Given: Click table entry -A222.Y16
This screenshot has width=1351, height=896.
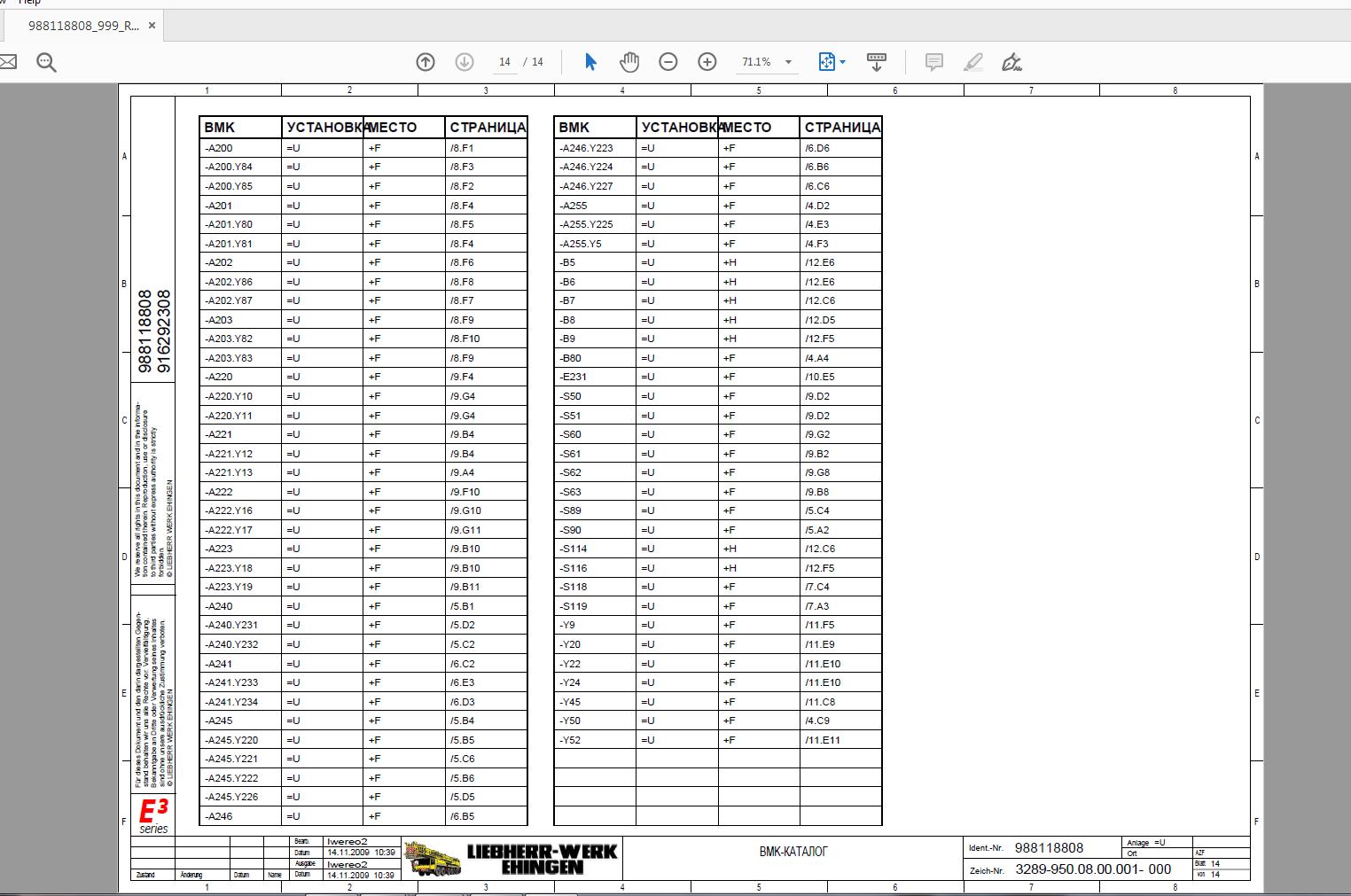Looking at the screenshot, I should point(229,510).
